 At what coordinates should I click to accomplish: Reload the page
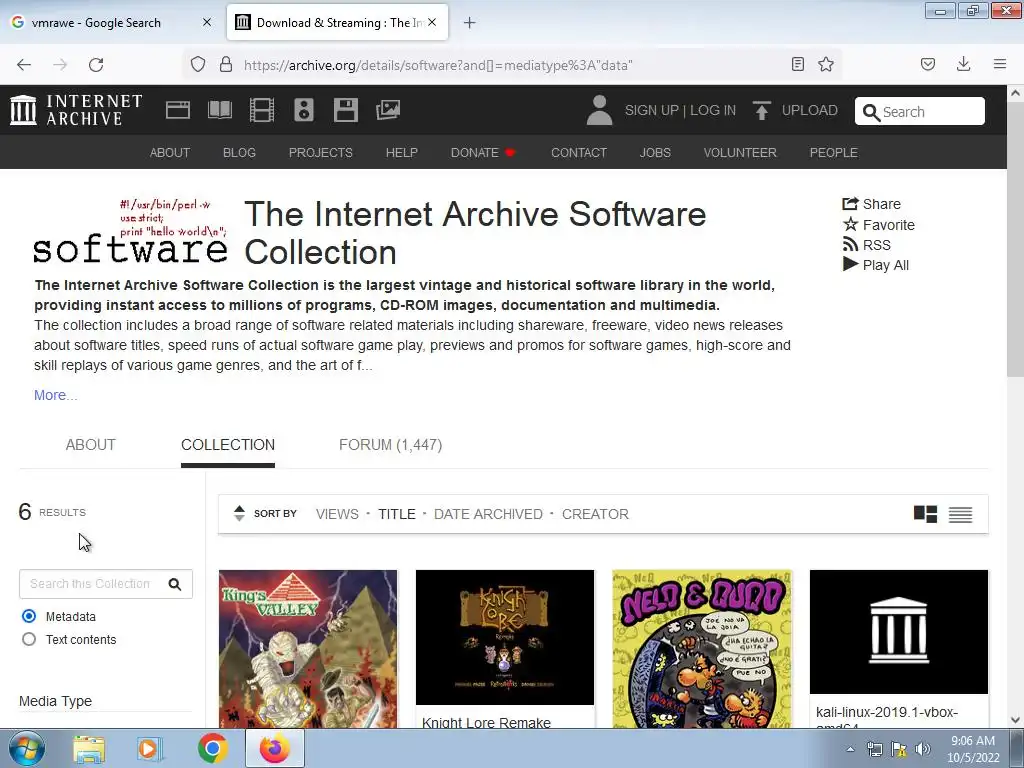(96, 65)
